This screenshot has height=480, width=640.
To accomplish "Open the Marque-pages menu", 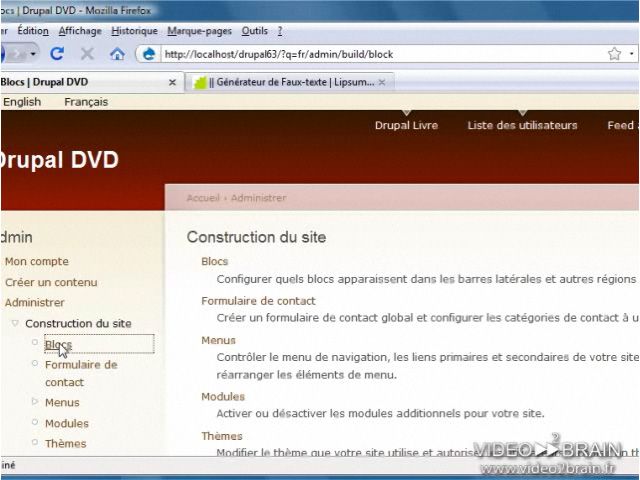I will (199, 31).
